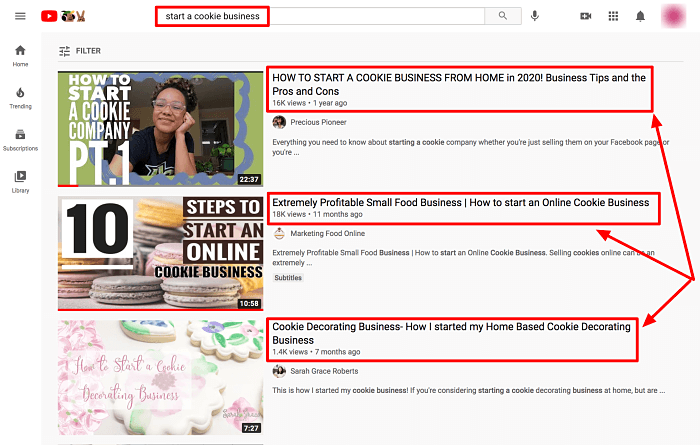Open thumbnail '10 Steps to Start an Online Cookie Business'
The height and width of the screenshot is (445, 700).
(x=160, y=253)
